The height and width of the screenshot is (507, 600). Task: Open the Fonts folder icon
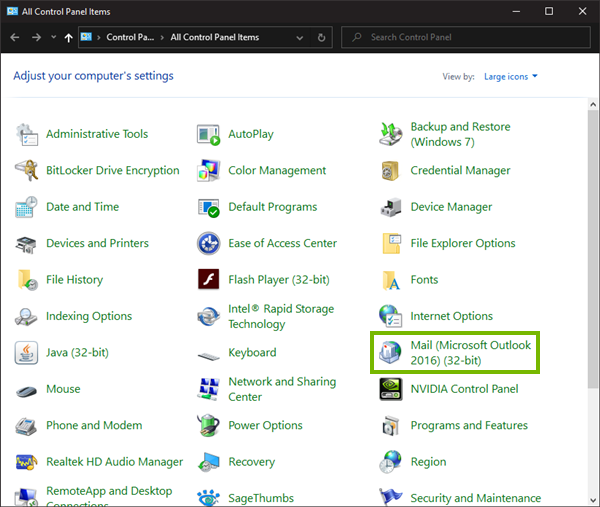pos(391,280)
